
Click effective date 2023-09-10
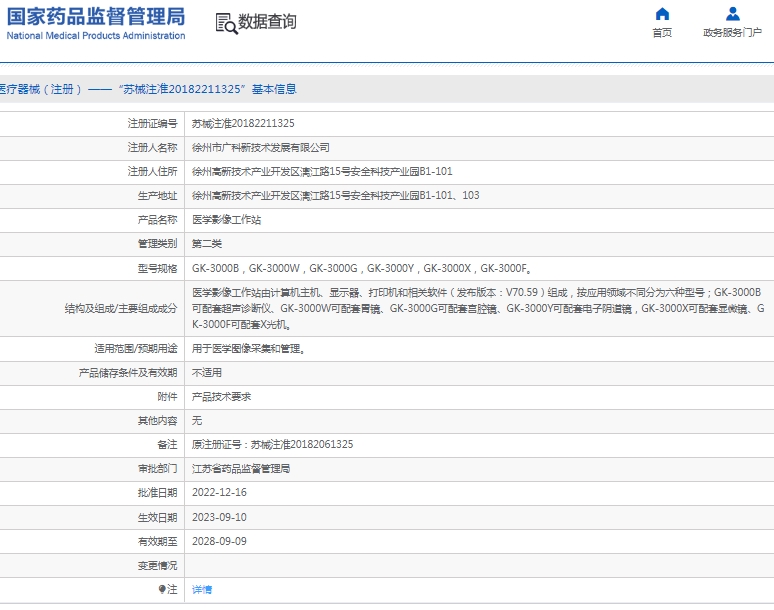(x=219, y=517)
